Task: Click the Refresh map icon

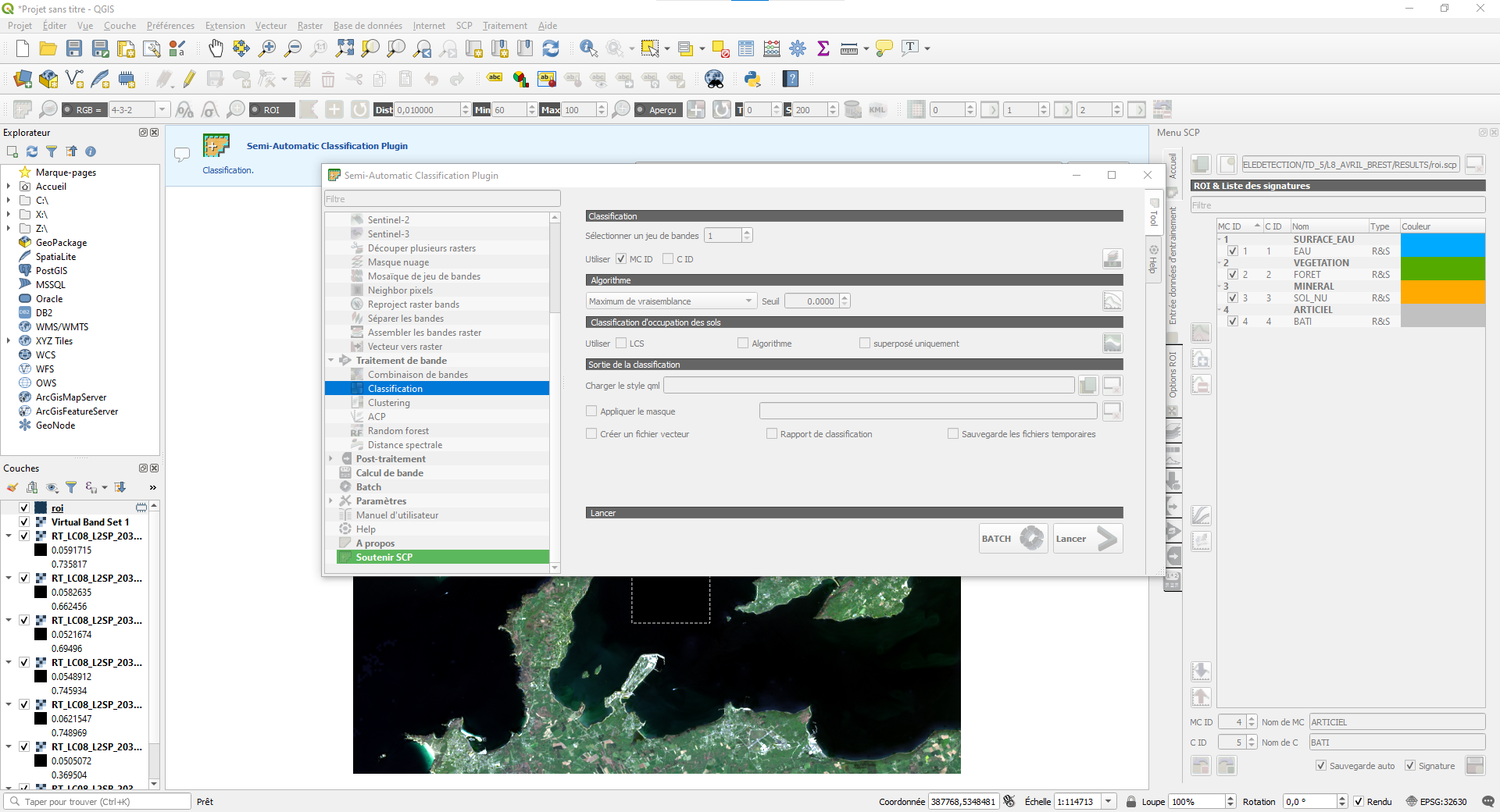Action: pos(551,48)
